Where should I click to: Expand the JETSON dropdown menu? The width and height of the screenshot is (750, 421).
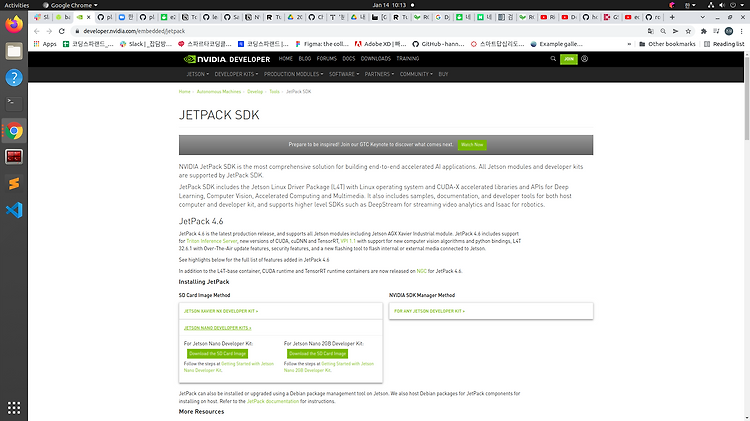(198, 74)
